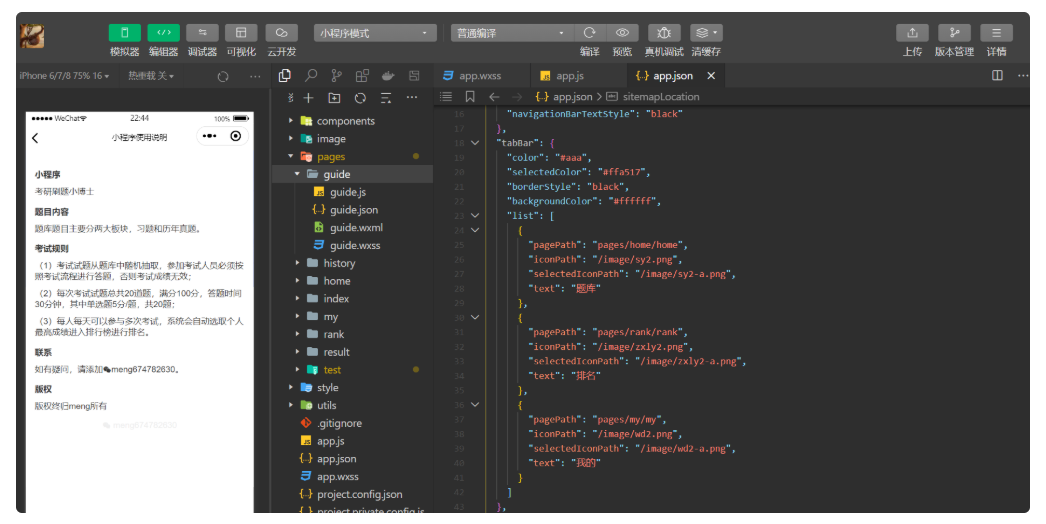This screenshot has width=1046, height=524.
Task: Click the compile (编译) refresh icon
Action: click(x=589, y=33)
